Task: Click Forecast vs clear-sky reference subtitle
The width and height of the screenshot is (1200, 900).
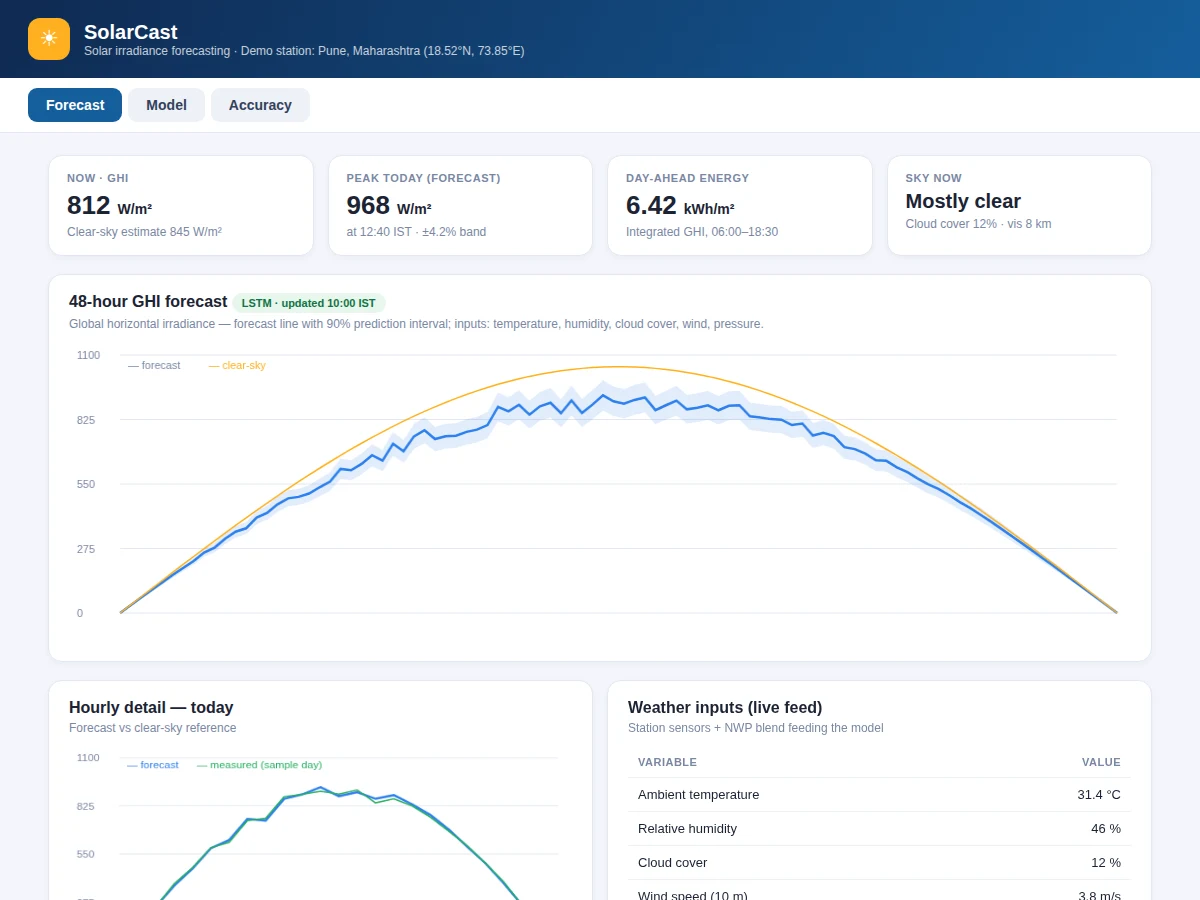Action: click(x=153, y=728)
